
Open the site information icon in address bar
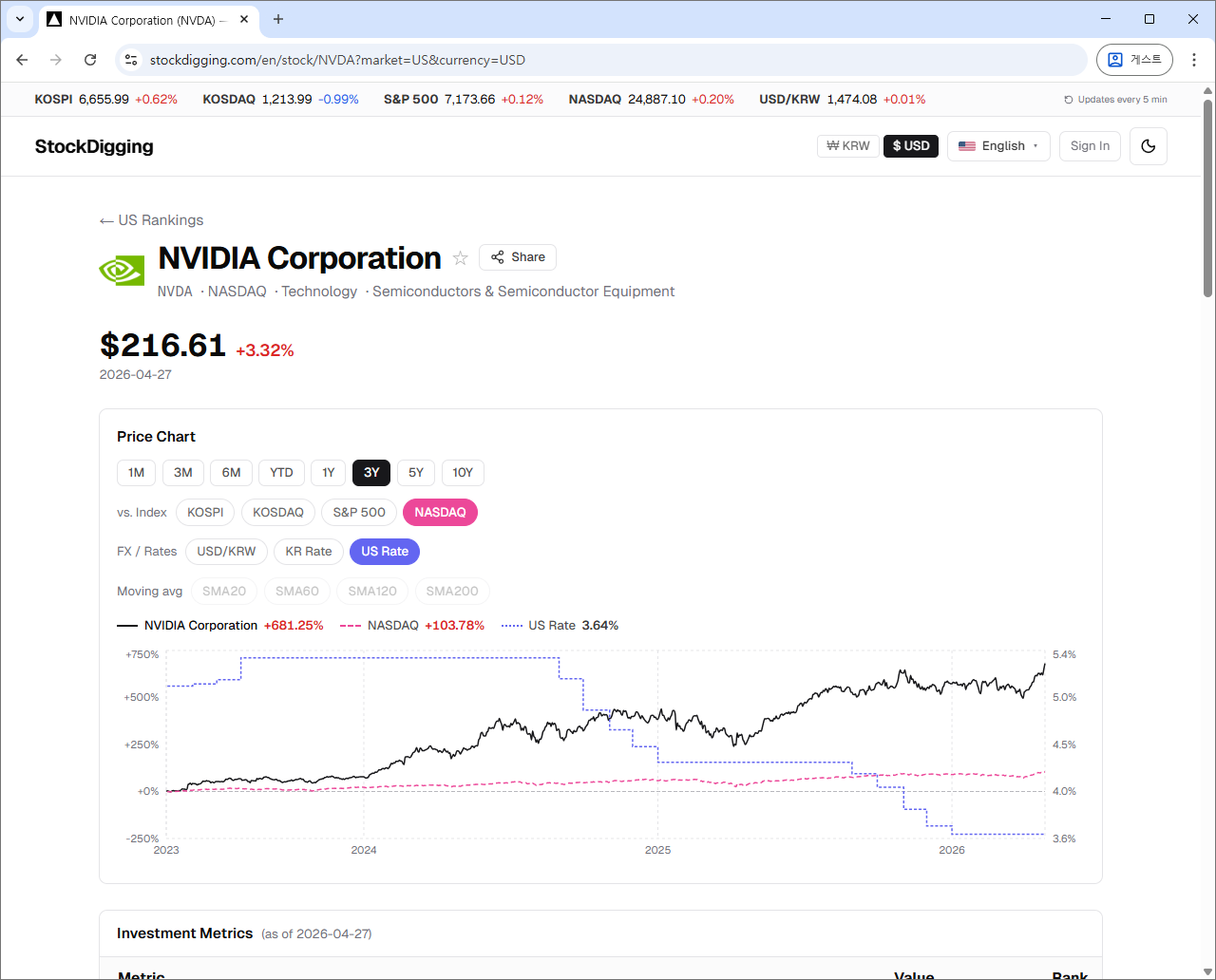tap(131, 60)
